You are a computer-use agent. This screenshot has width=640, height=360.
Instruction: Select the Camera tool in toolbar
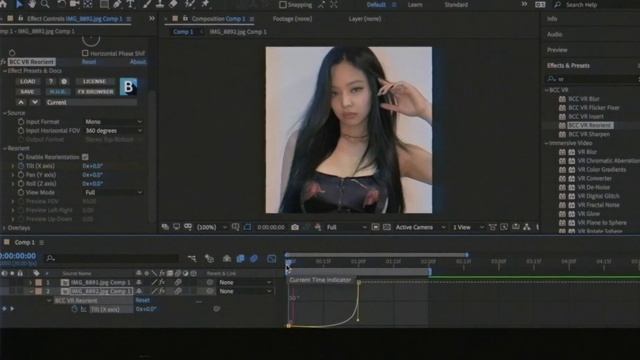coord(74,4)
